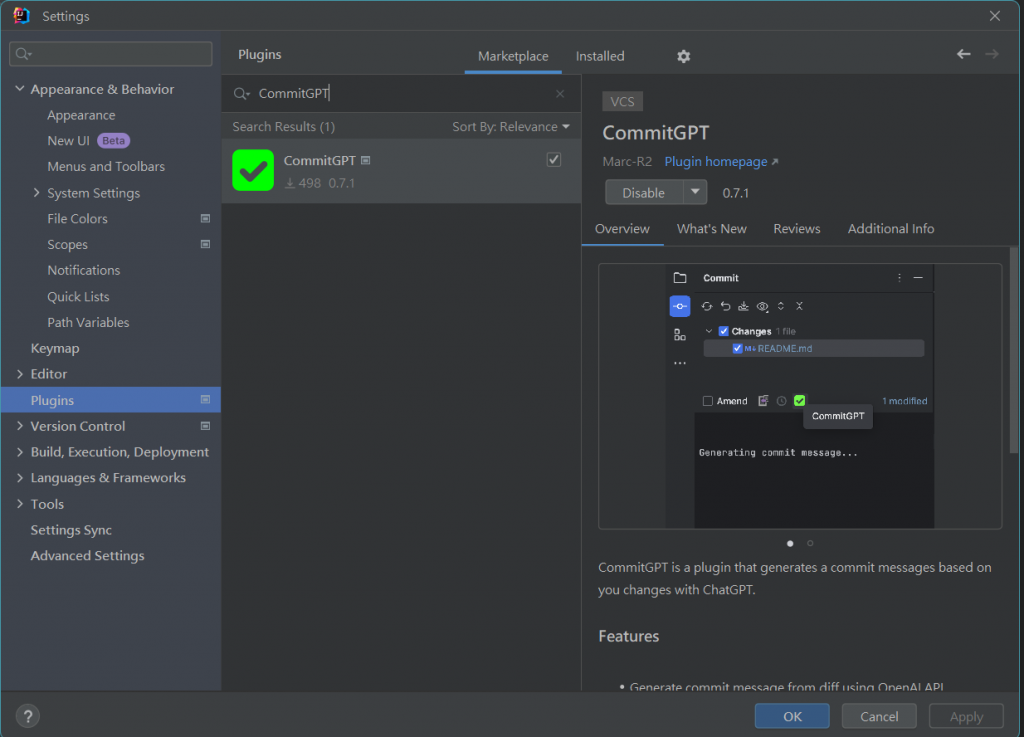Select Notifications settings item
The width and height of the screenshot is (1024, 737).
(84, 270)
